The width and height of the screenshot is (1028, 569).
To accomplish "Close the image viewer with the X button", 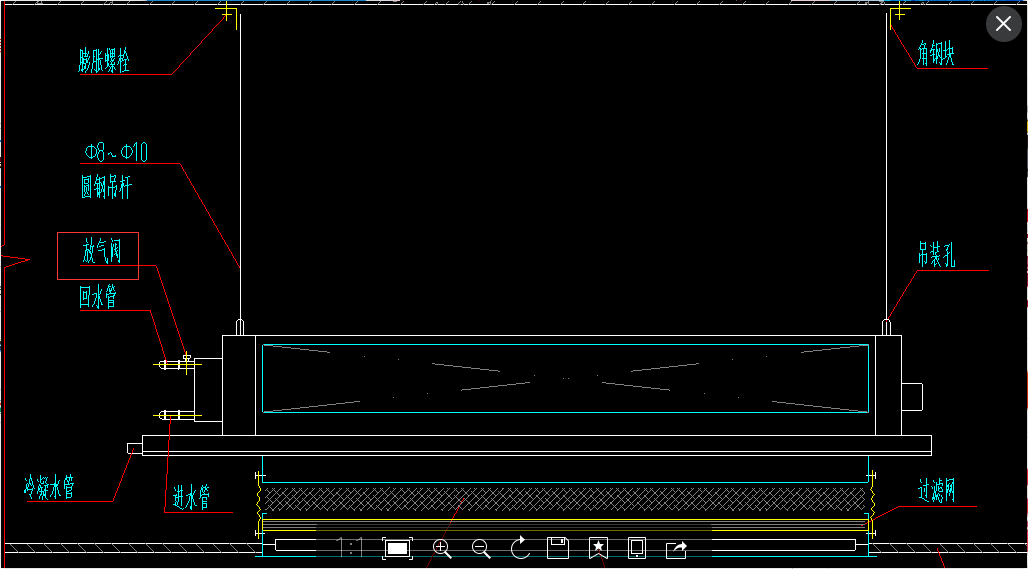I will [1003, 24].
